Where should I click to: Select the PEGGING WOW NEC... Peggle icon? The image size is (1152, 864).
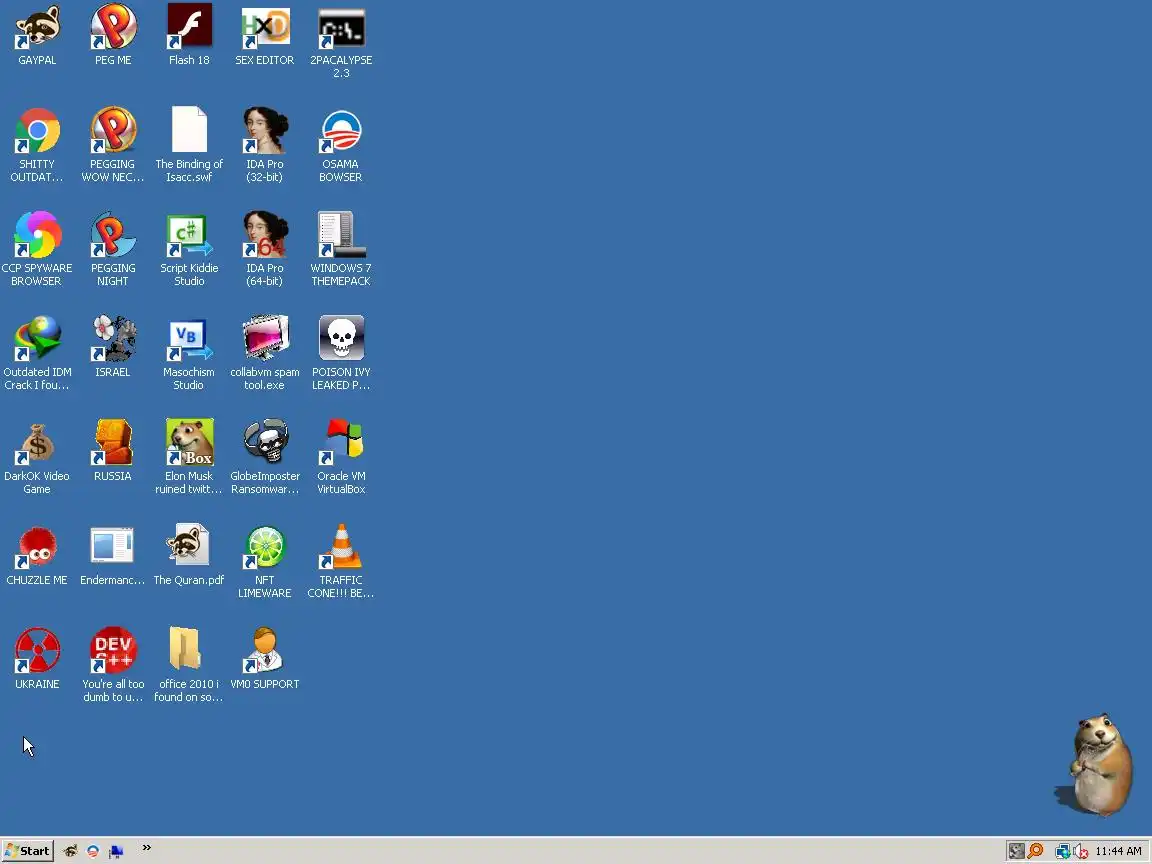112,131
